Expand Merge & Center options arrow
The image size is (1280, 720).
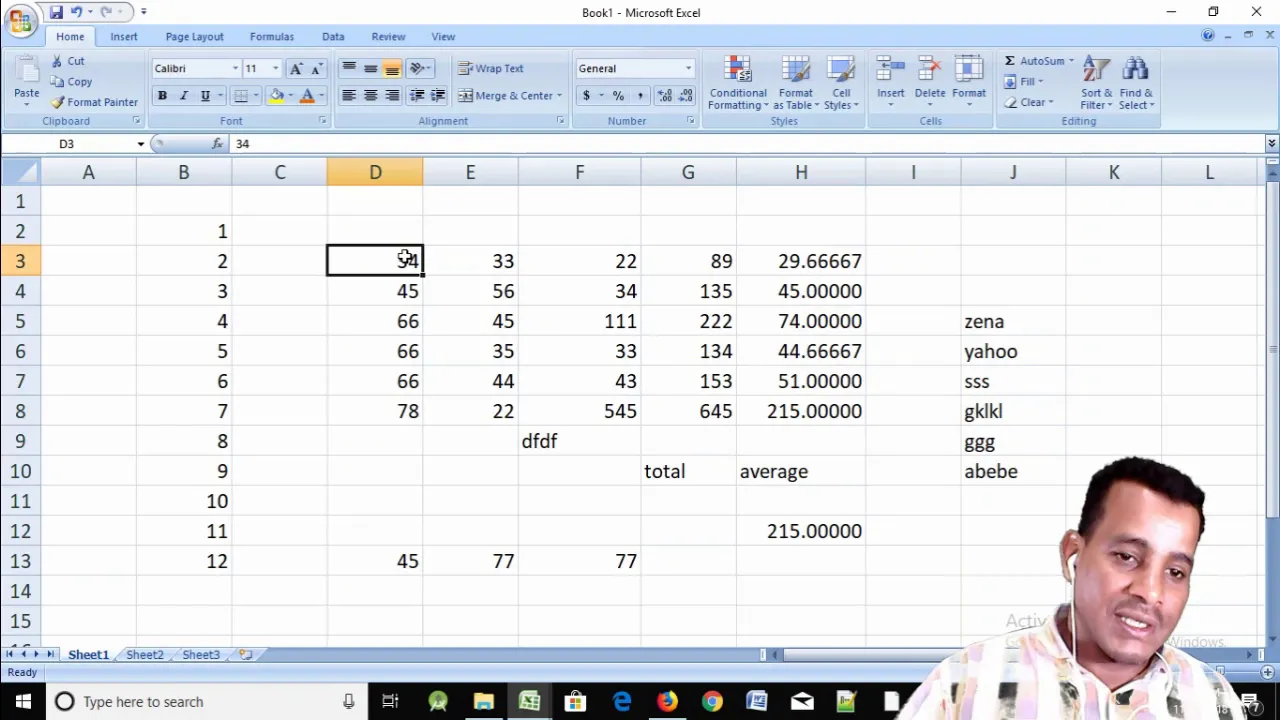point(559,96)
